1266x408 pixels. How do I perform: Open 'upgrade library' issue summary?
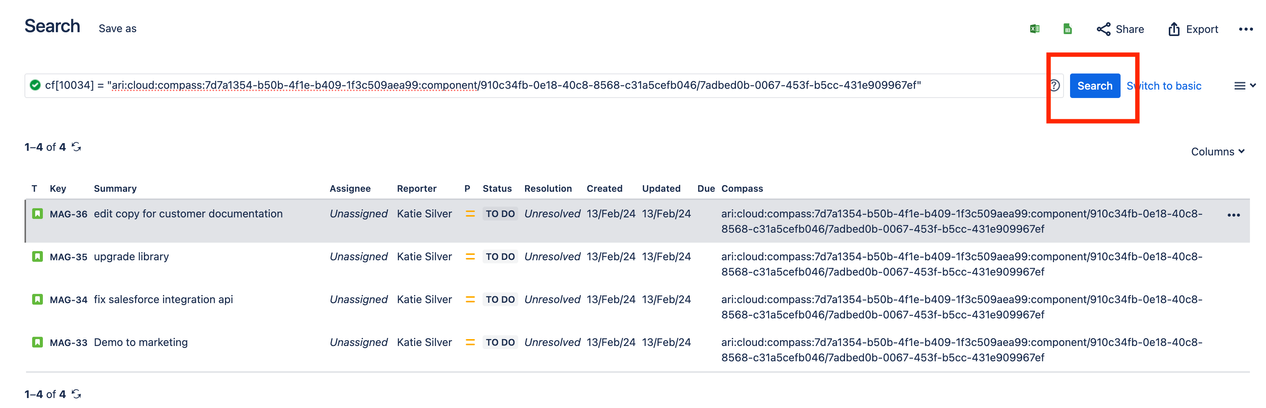tap(131, 257)
